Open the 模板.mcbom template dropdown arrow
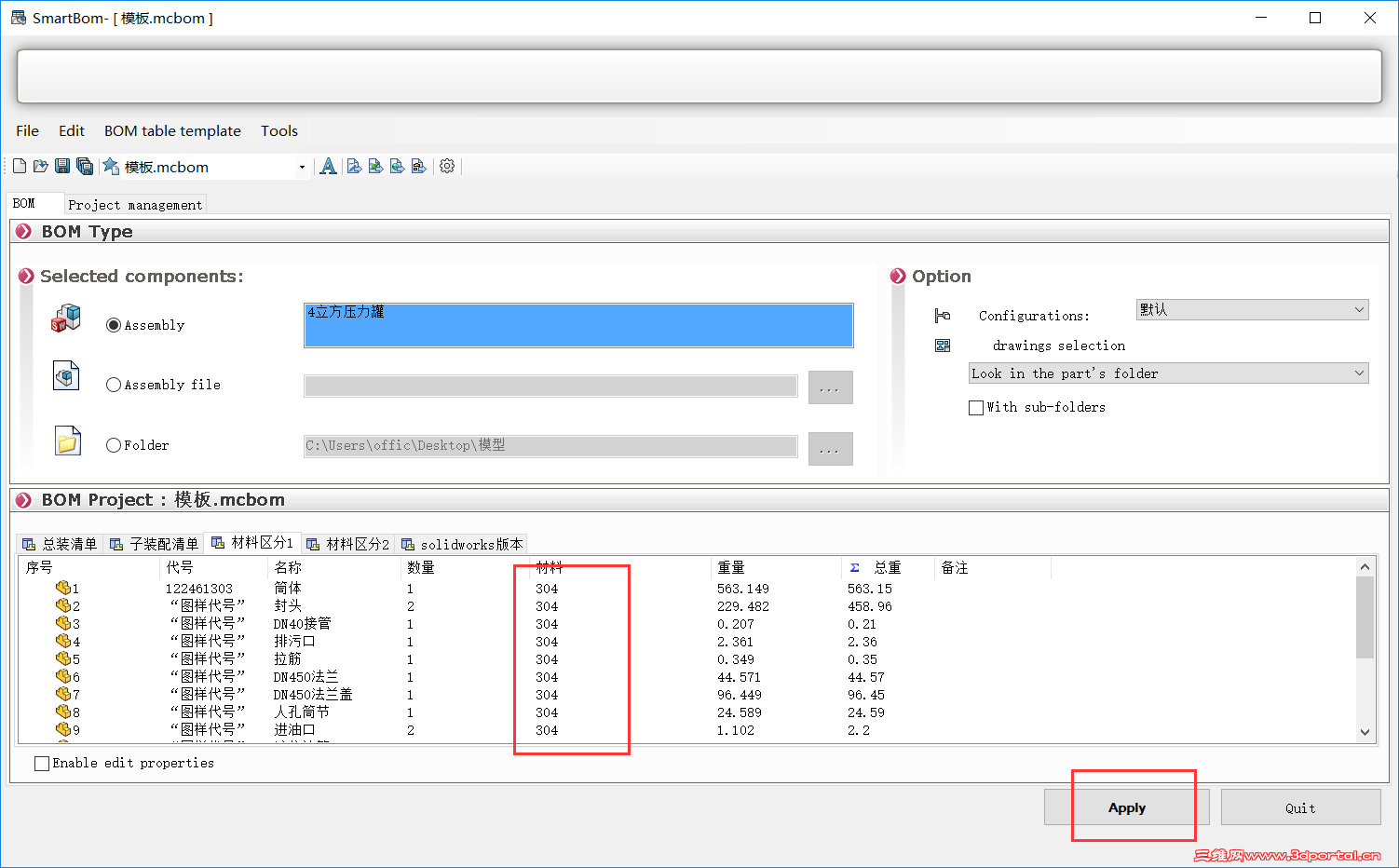Screen dimensions: 1399x868 click(x=302, y=168)
